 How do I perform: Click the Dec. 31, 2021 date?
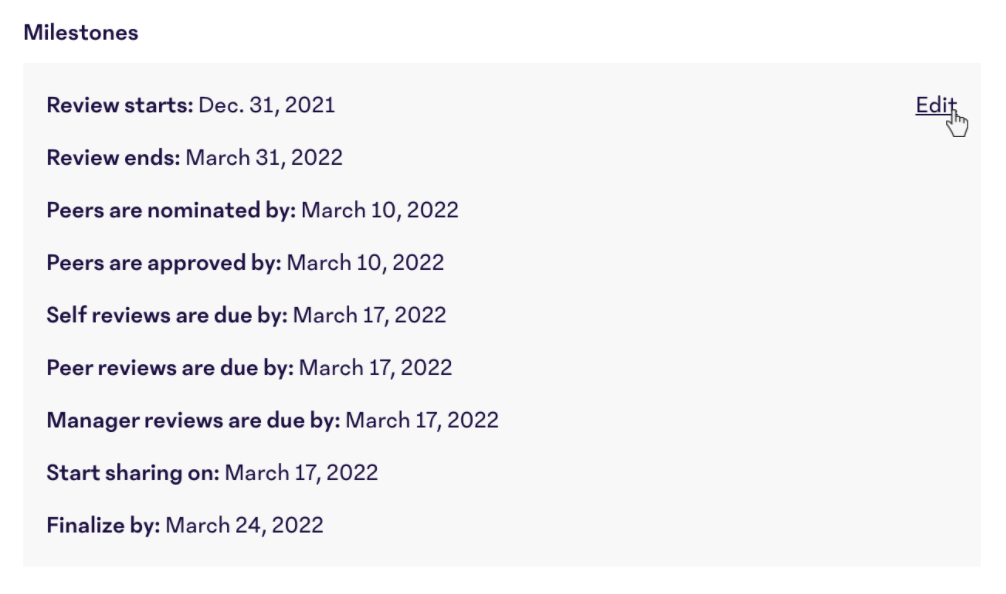pos(267,105)
